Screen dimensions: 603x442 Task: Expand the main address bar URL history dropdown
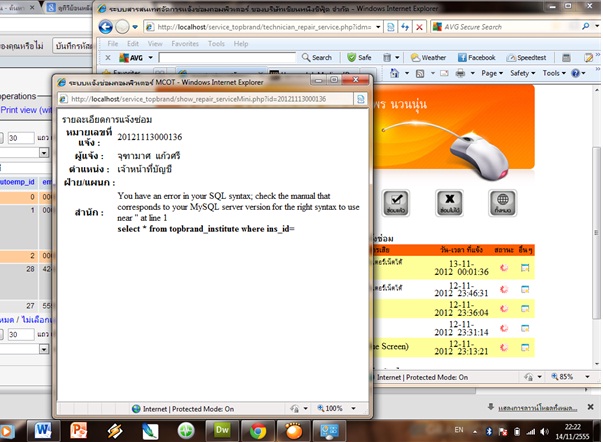(x=378, y=27)
